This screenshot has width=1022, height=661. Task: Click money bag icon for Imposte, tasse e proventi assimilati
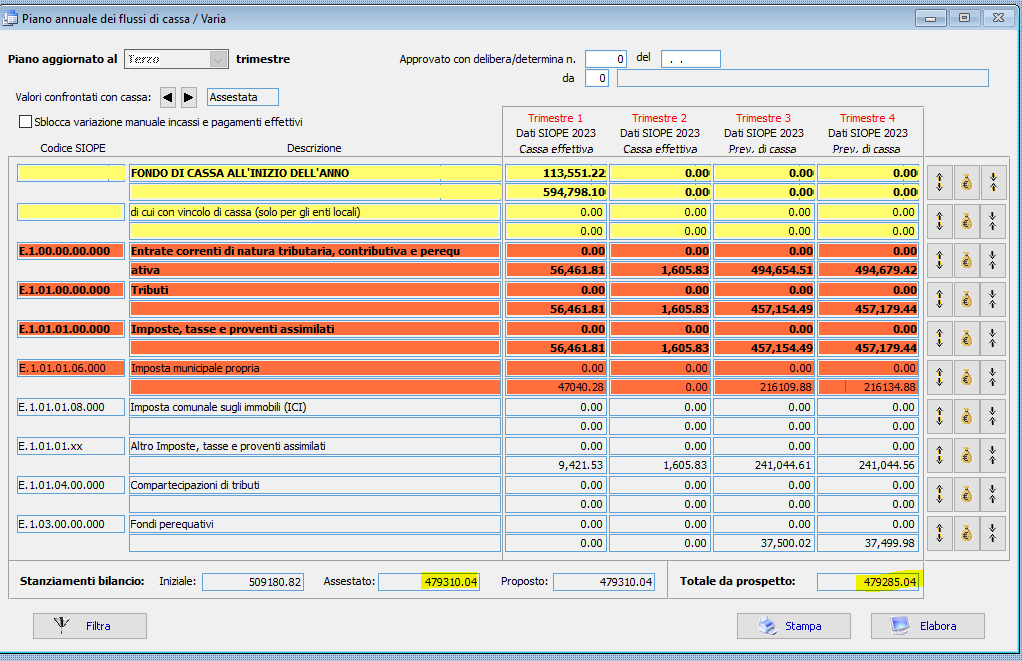[966, 337]
